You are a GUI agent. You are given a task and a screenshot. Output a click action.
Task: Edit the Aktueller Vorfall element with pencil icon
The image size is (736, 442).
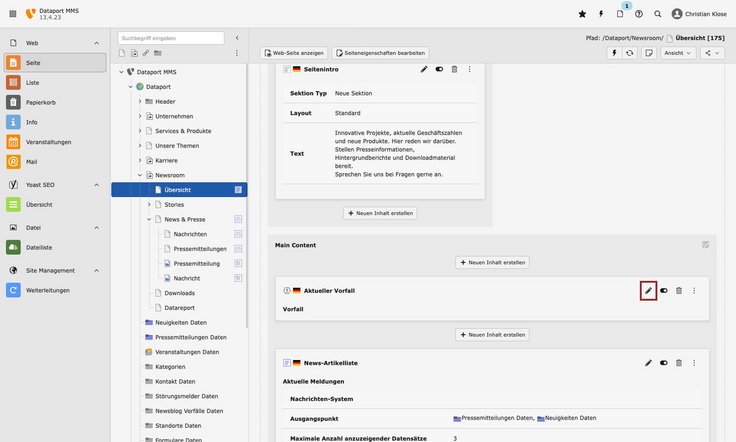(x=648, y=291)
